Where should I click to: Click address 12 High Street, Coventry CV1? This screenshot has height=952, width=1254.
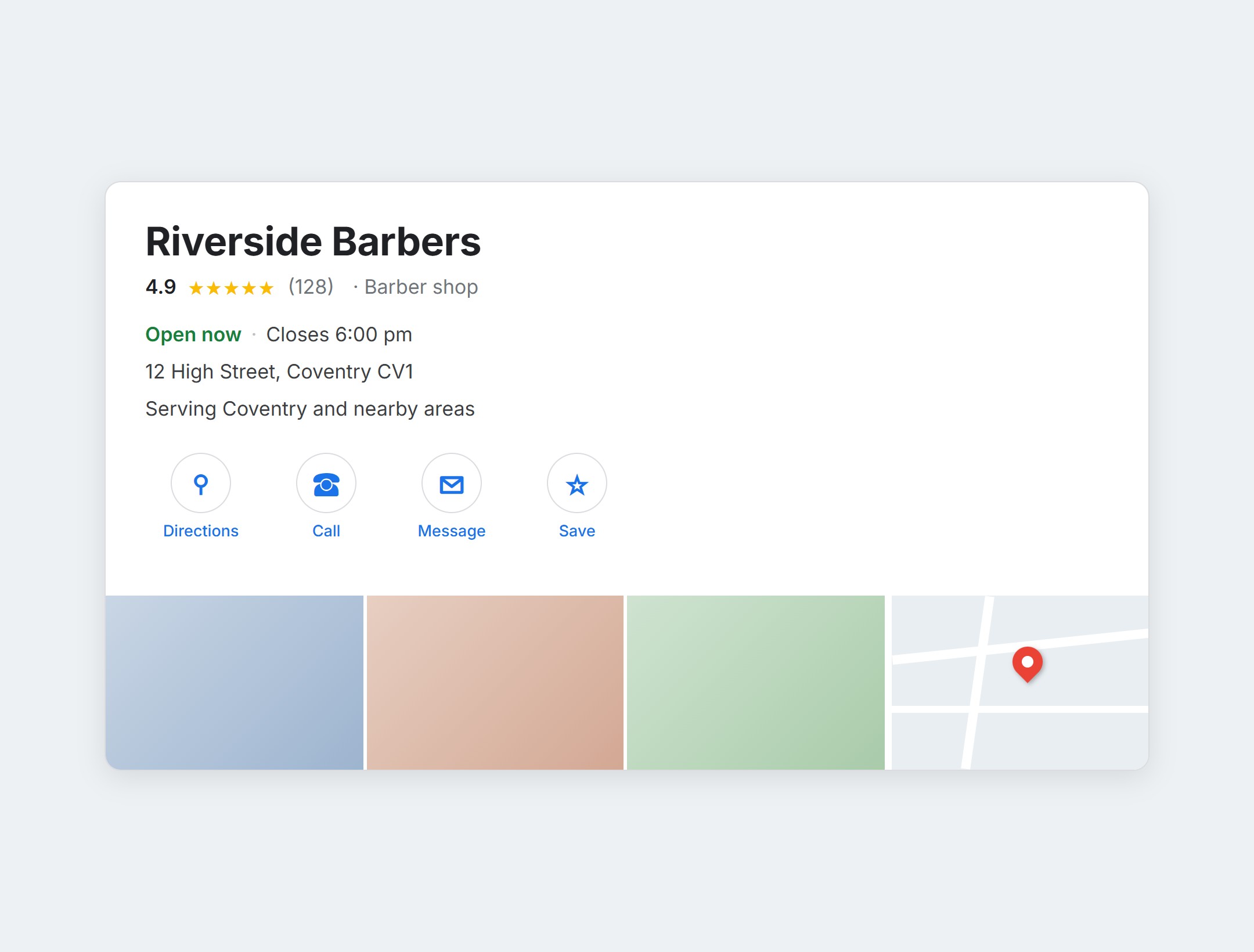(279, 372)
